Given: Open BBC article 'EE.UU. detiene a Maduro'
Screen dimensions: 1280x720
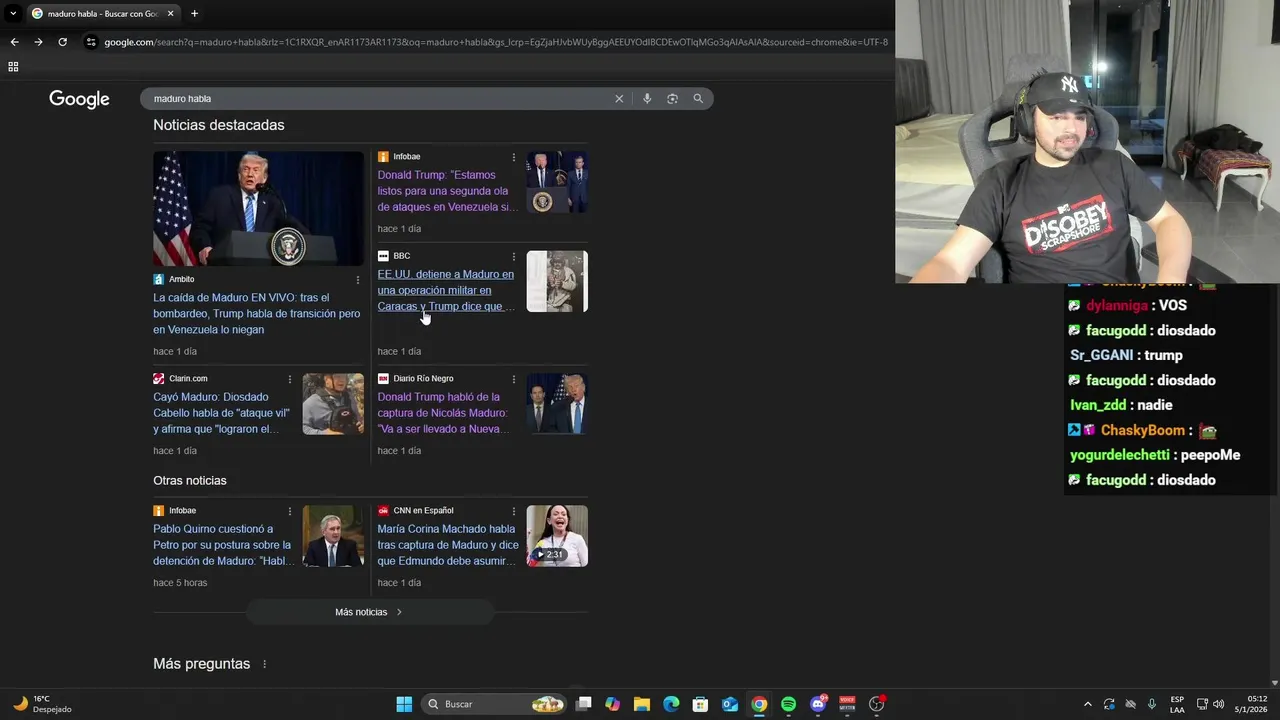Looking at the screenshot, I should 446,290.
